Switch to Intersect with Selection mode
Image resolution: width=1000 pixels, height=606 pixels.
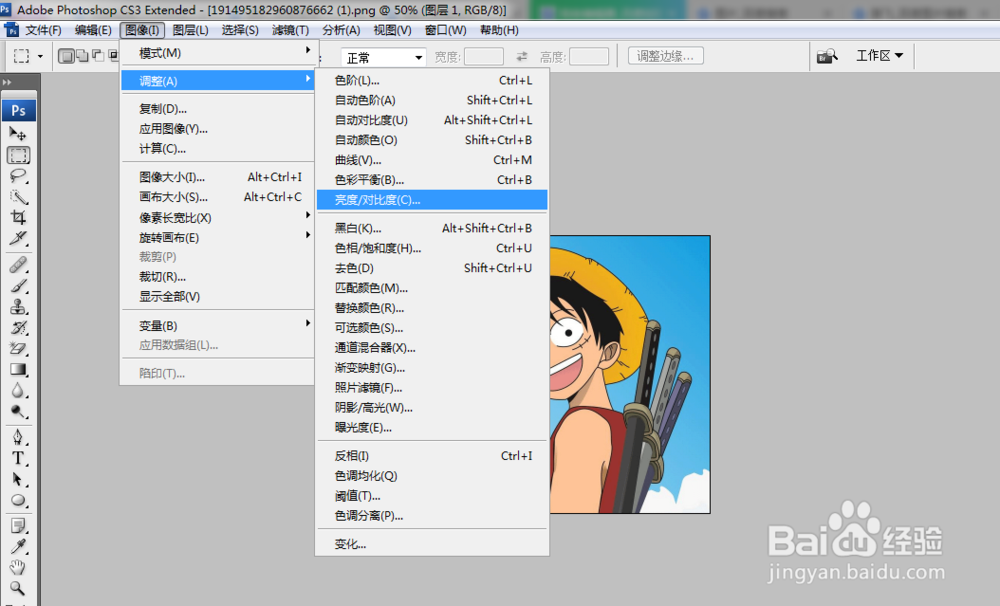click(x=113, y=57)
